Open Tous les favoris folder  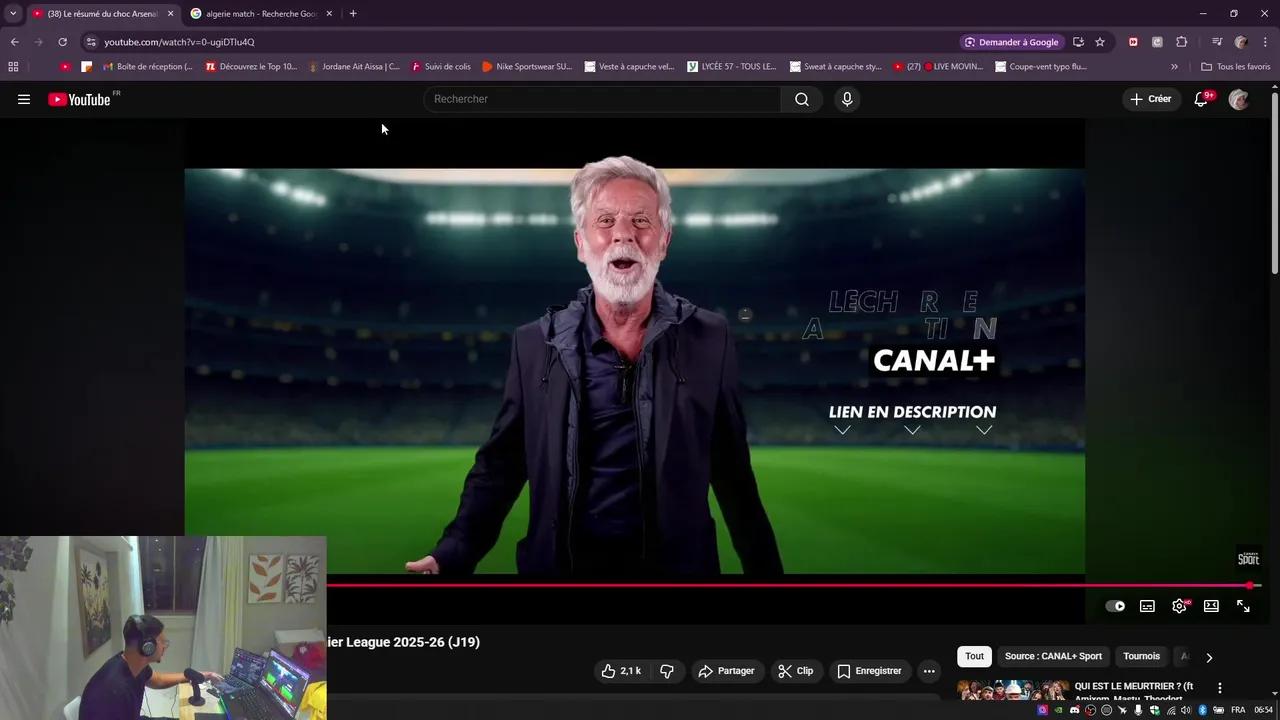point(1236,67)
